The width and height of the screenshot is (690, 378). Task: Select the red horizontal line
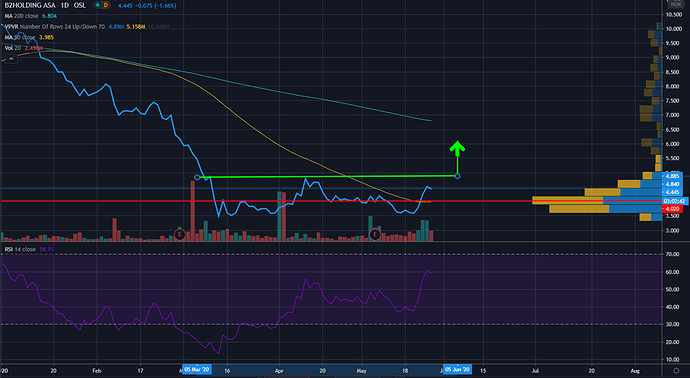(331, 201)
